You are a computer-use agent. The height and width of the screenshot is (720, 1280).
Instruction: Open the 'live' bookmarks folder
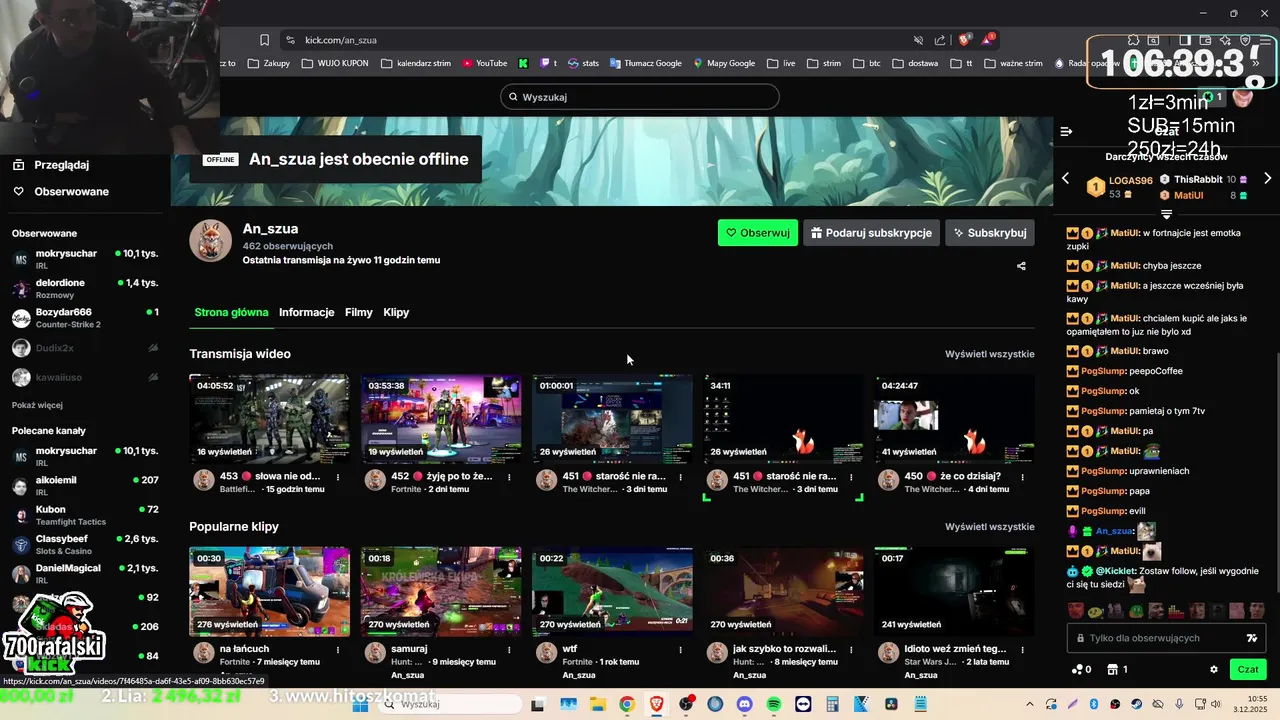pos(781,63)
